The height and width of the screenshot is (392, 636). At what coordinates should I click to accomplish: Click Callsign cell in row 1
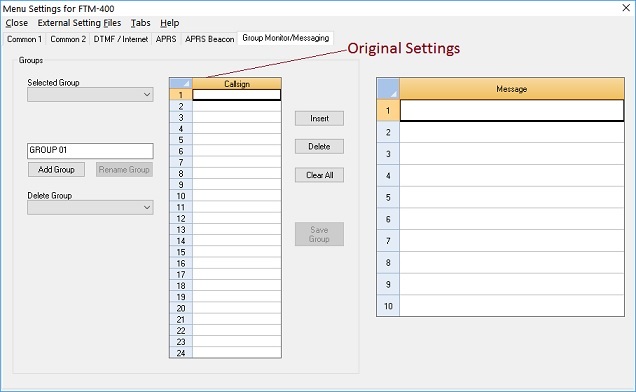237,95
